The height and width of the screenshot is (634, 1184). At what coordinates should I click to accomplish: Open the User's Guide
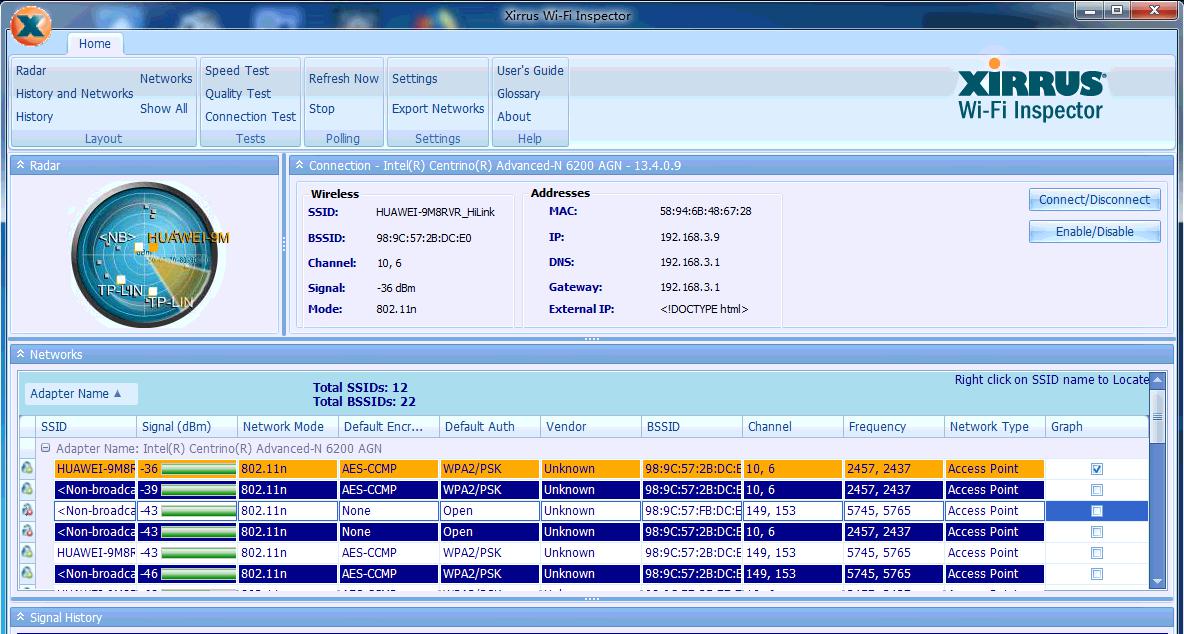tap(530, 70)
